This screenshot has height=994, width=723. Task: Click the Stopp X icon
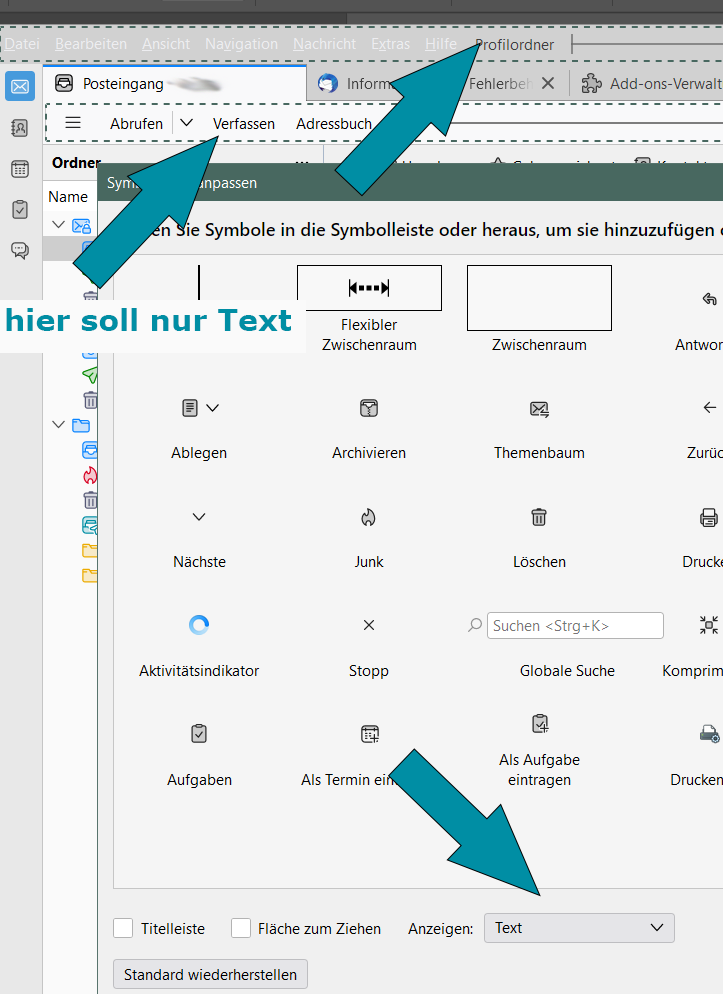coord(369,625)
